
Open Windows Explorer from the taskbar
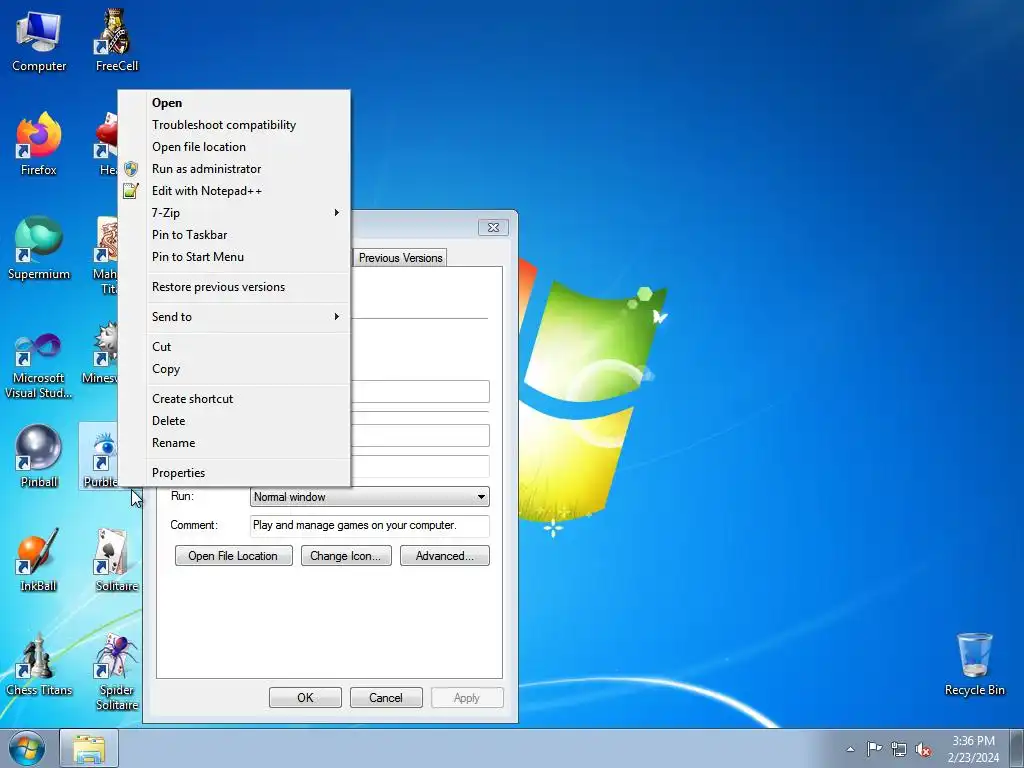click(89, 748)
